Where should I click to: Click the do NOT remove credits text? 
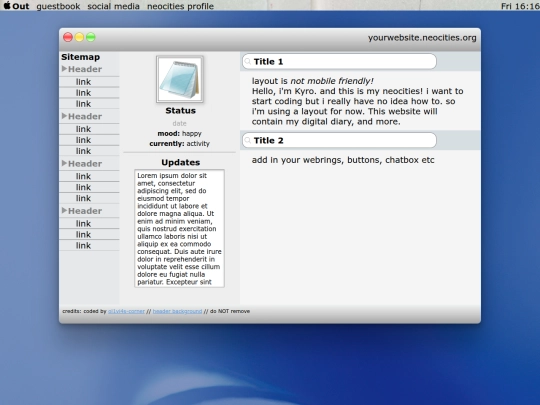[230, 311]
